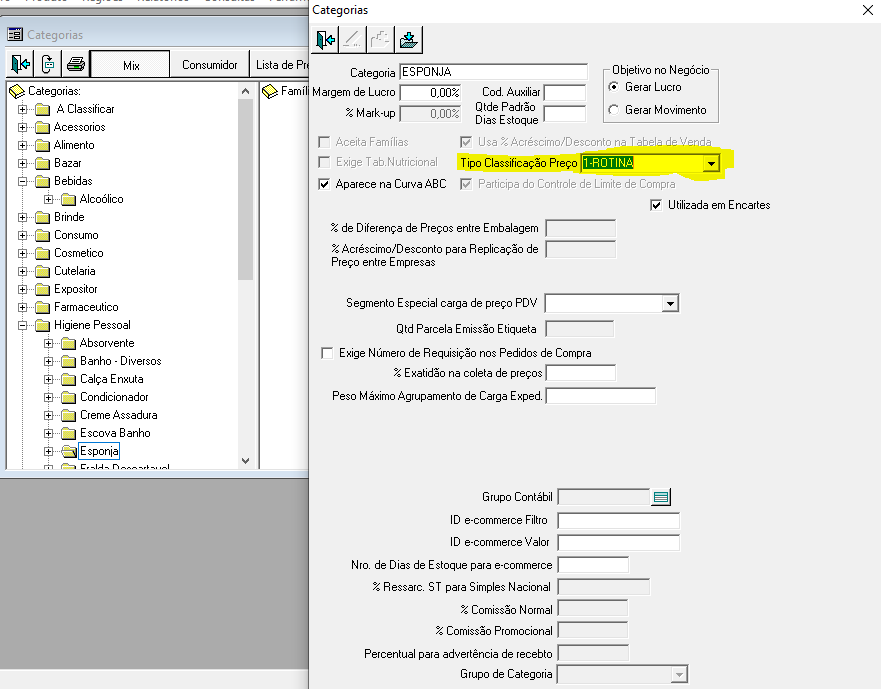The image size is (881, 689).
Task: Click ID e-commerce Valor field
Action: tap(619, 542)
